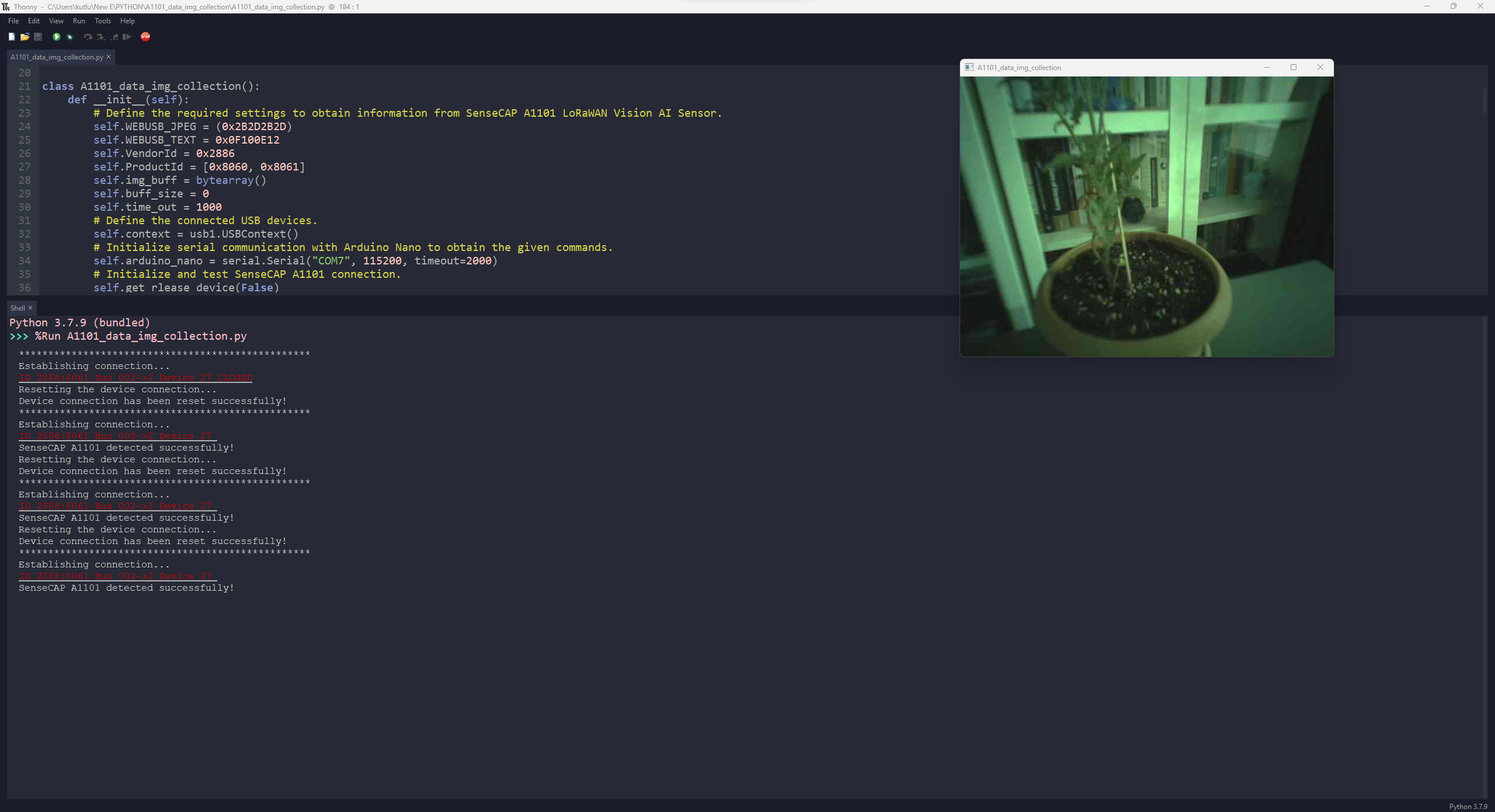Run the current script
The width and height of the screenshot is (1495, 812).
(56, 37)
